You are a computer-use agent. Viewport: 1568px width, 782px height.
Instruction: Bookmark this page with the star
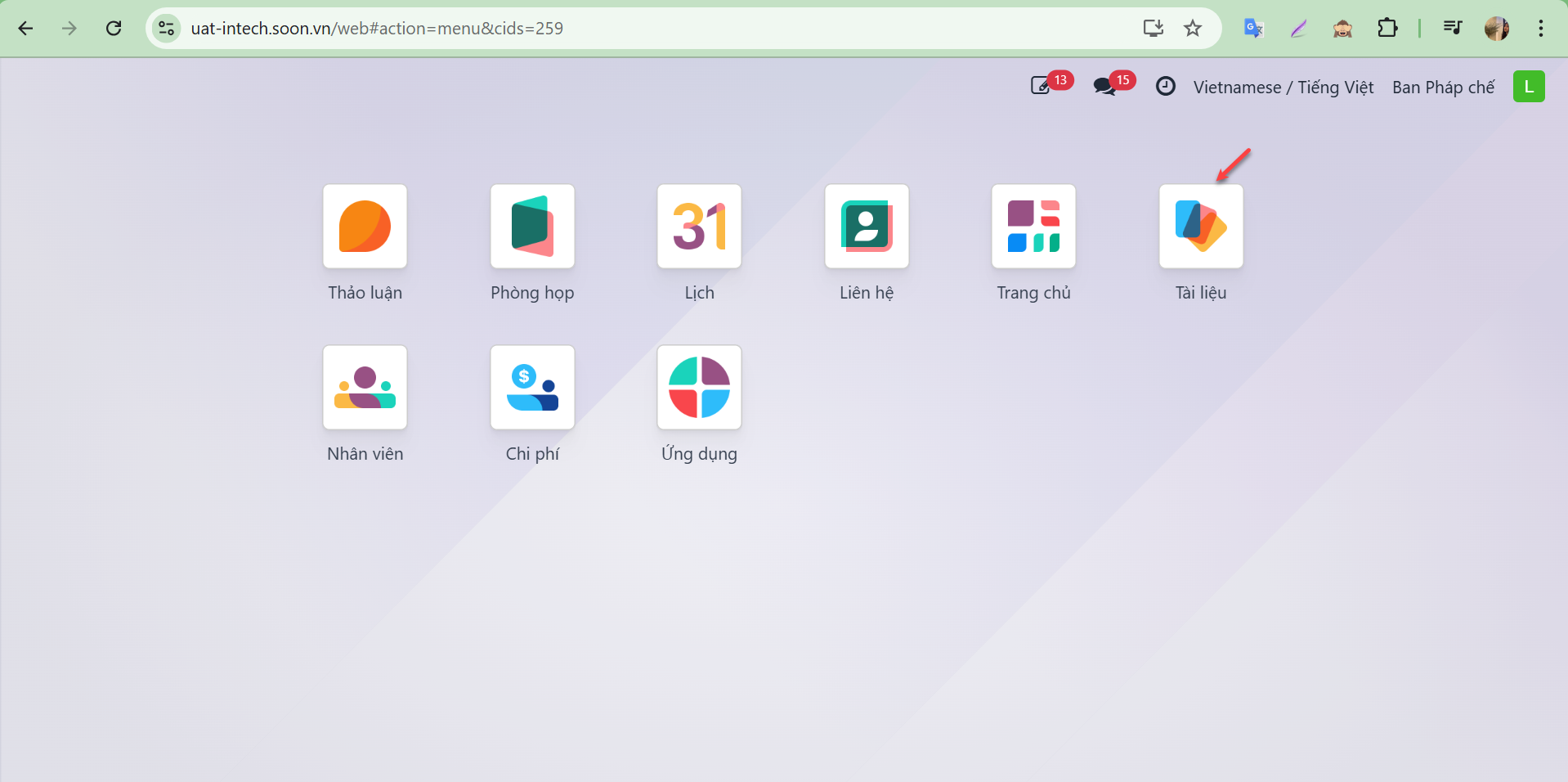coord(1193,29)
